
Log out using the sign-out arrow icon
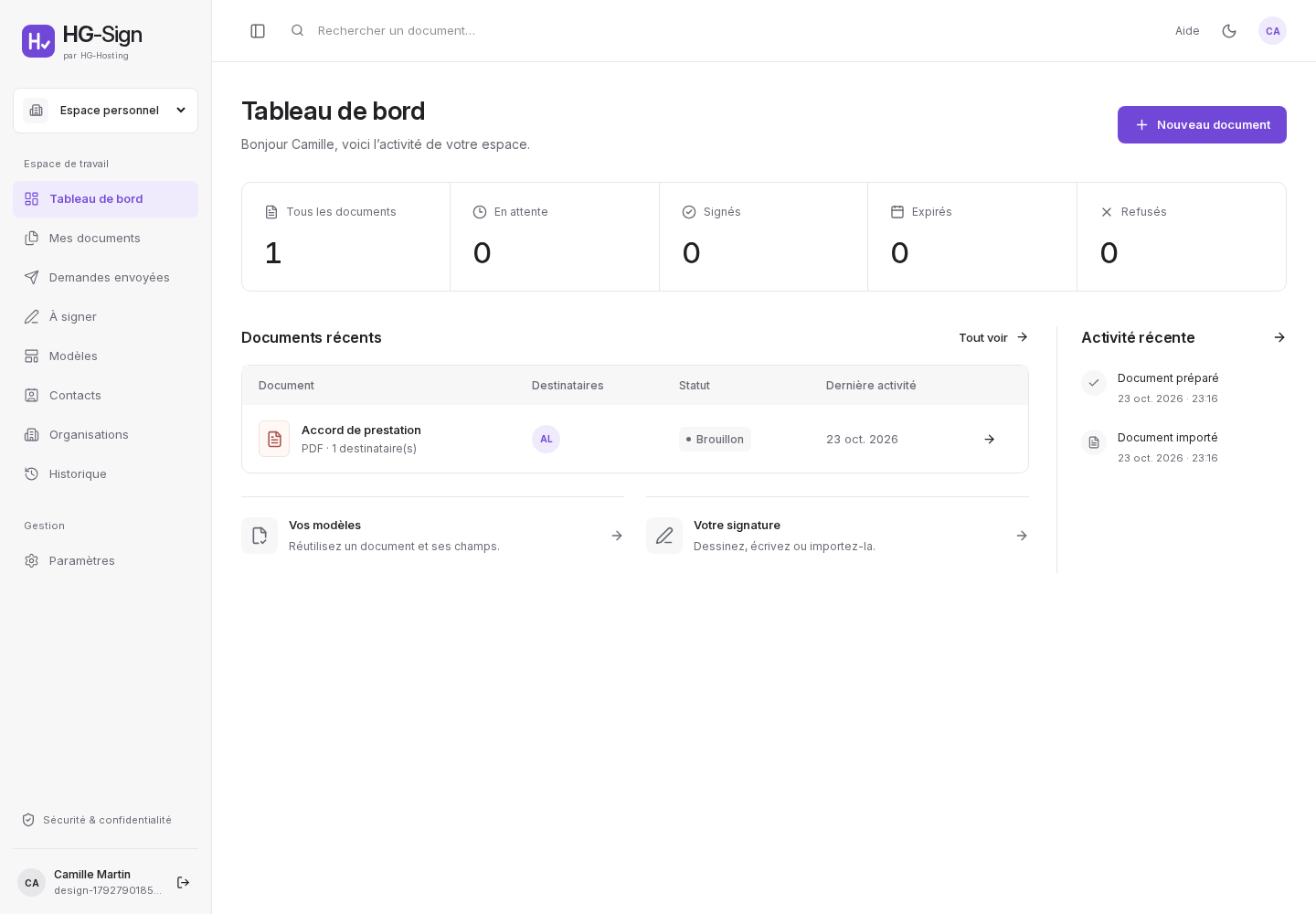pyautogui.click(x=183, y=882)
